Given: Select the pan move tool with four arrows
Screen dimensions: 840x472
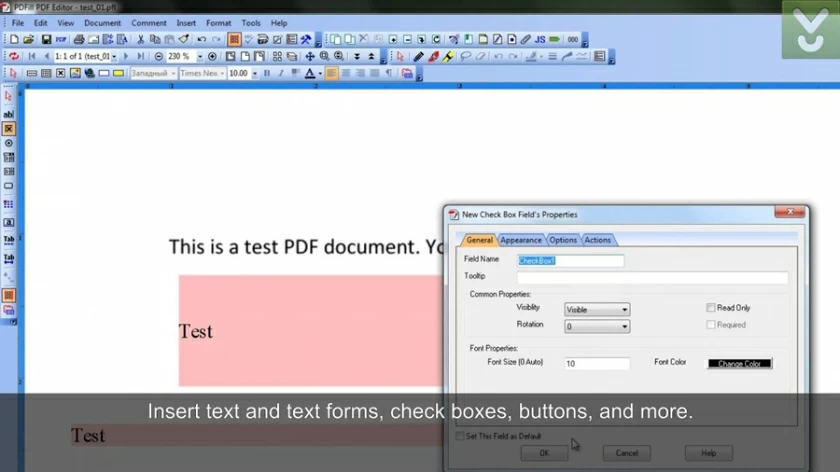Looking at the screenshot, I should pyautogui.click(x=310, y=56).
